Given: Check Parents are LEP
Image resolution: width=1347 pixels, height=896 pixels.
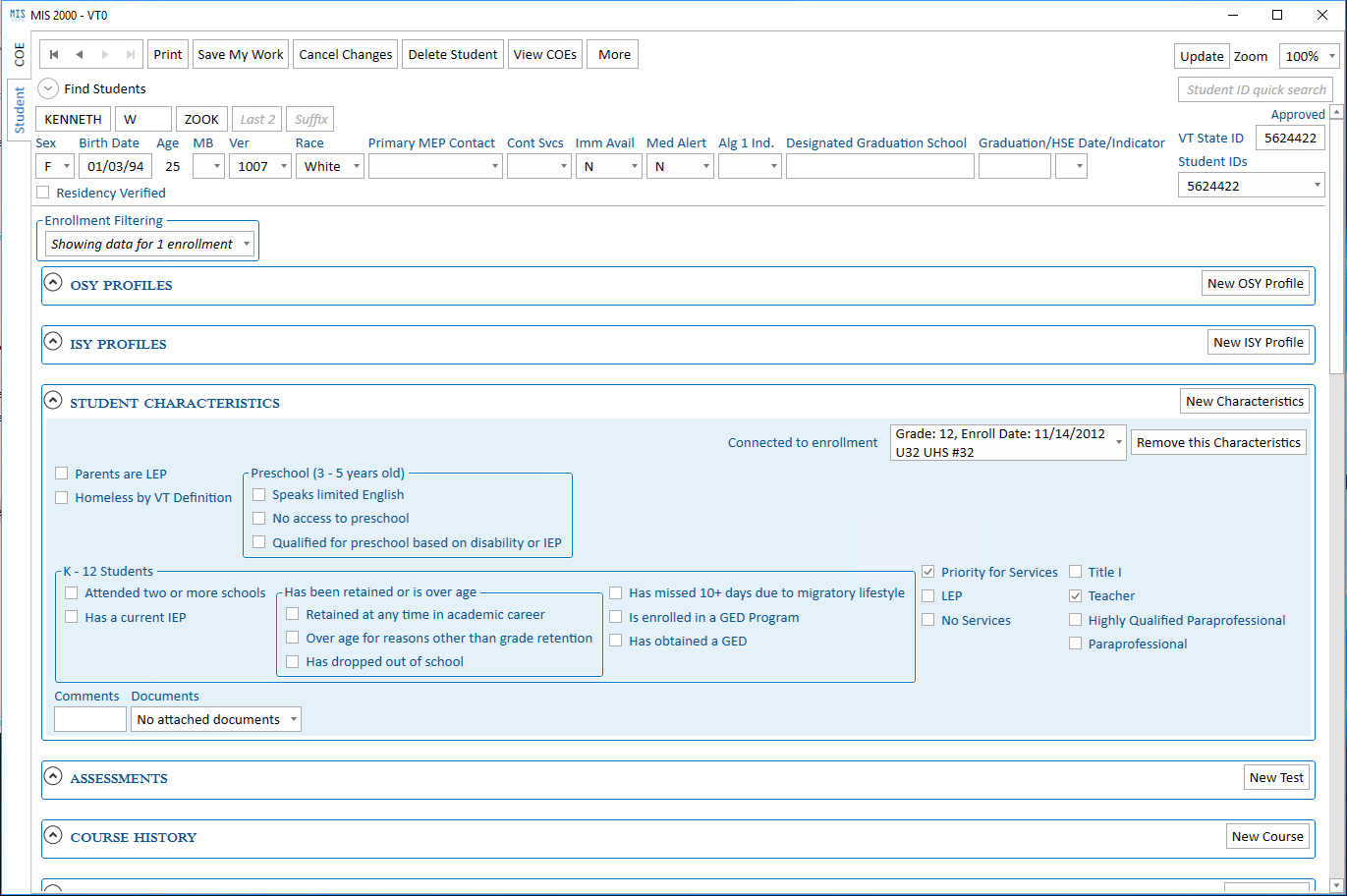Looking at the screenshot, I should tap(61, 474).
